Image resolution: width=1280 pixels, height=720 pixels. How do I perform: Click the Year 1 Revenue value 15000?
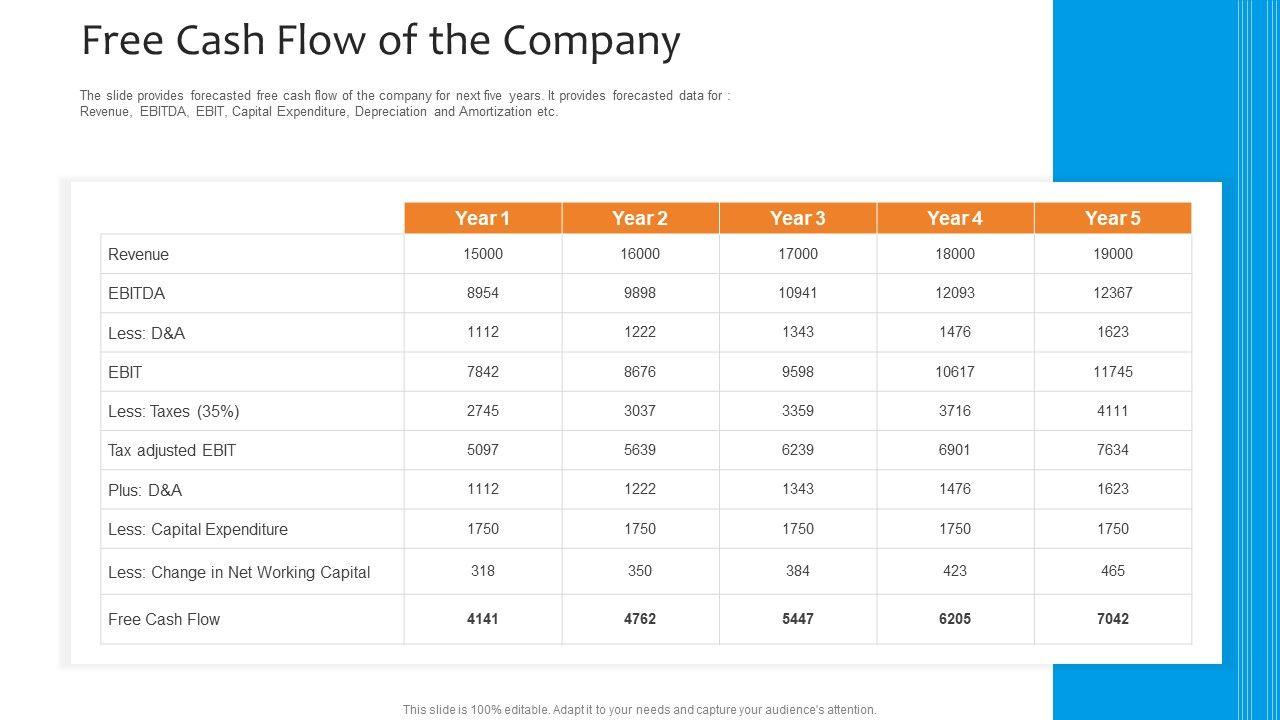click(483, 254)
